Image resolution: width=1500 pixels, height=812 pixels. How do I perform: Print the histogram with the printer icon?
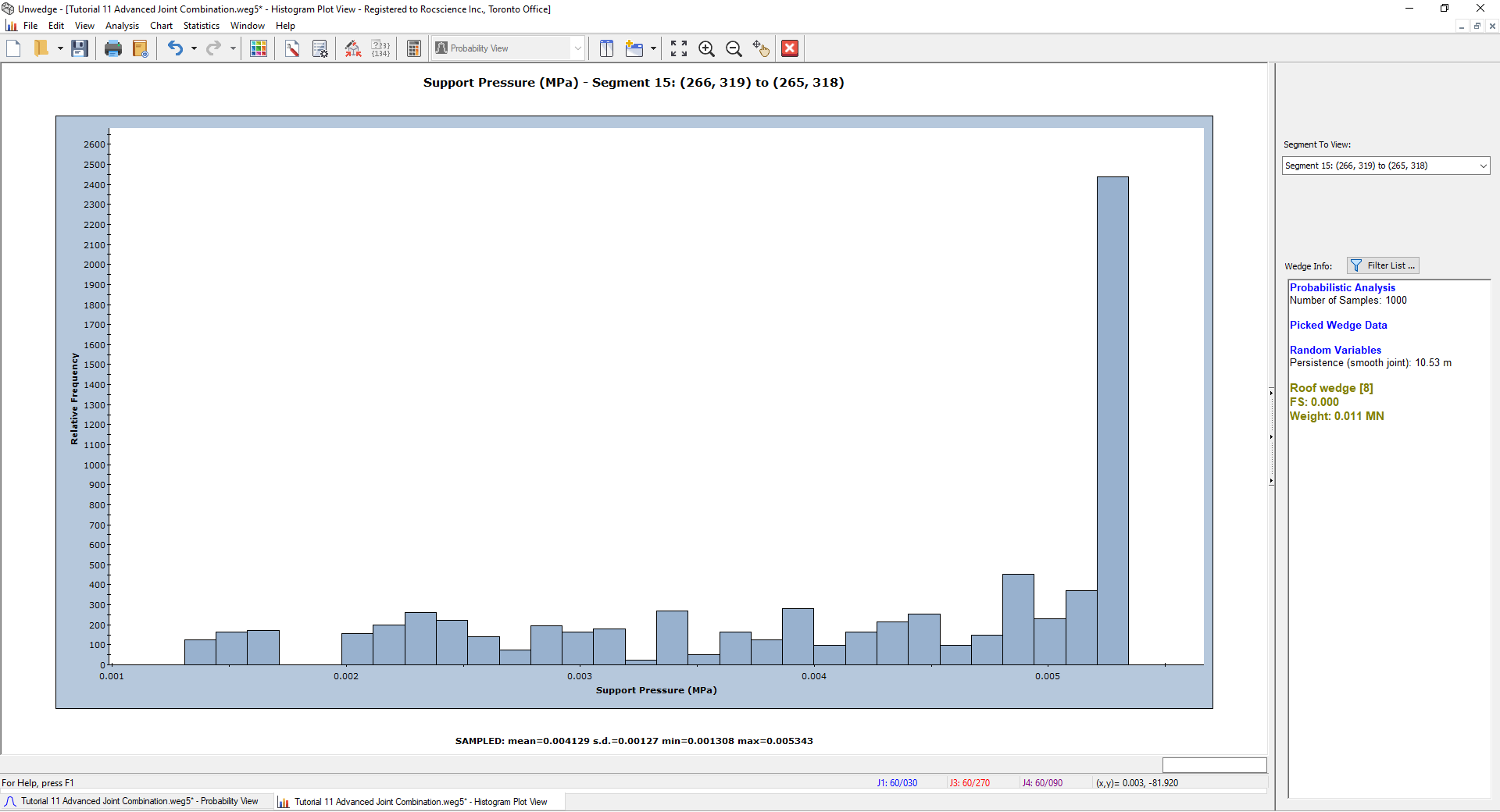pyautogui.click(x=113, y=48)
